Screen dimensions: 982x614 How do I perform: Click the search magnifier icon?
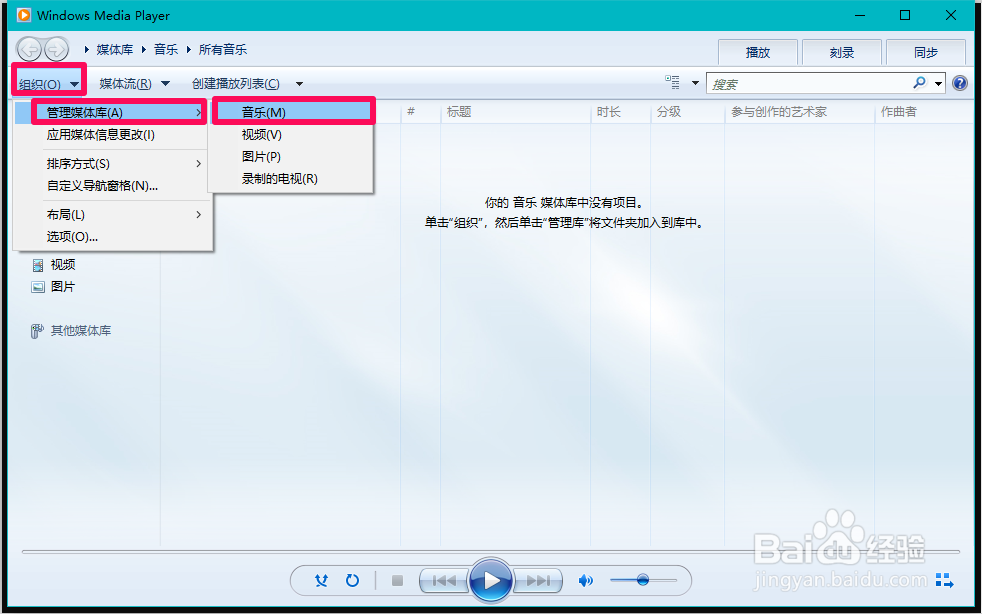click(919, 83)
